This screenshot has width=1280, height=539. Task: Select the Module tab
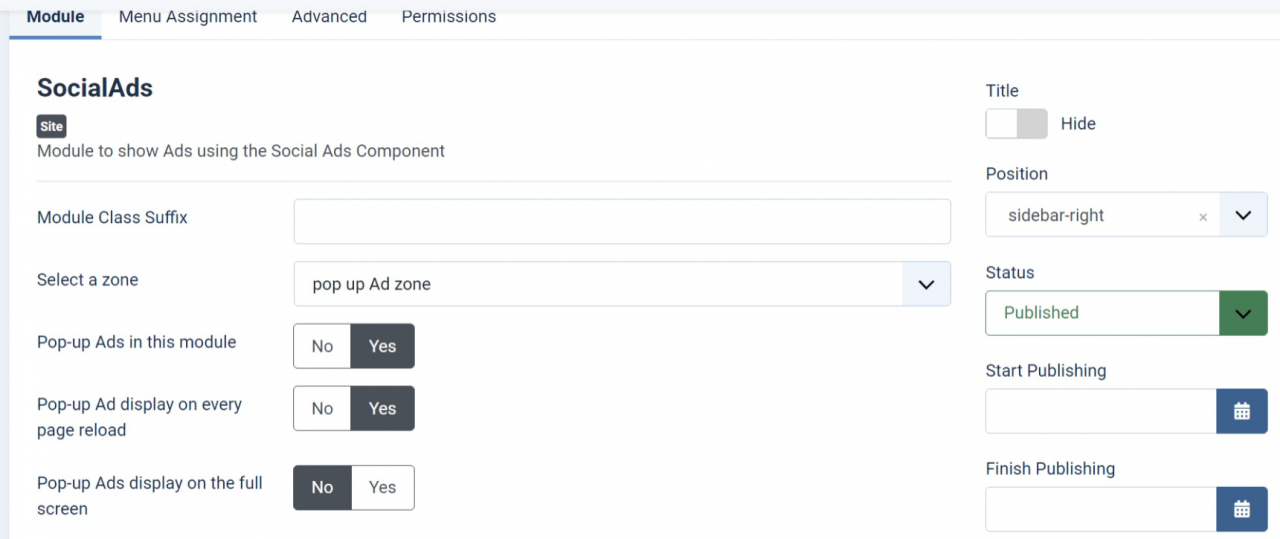click(x=55, y=17)
